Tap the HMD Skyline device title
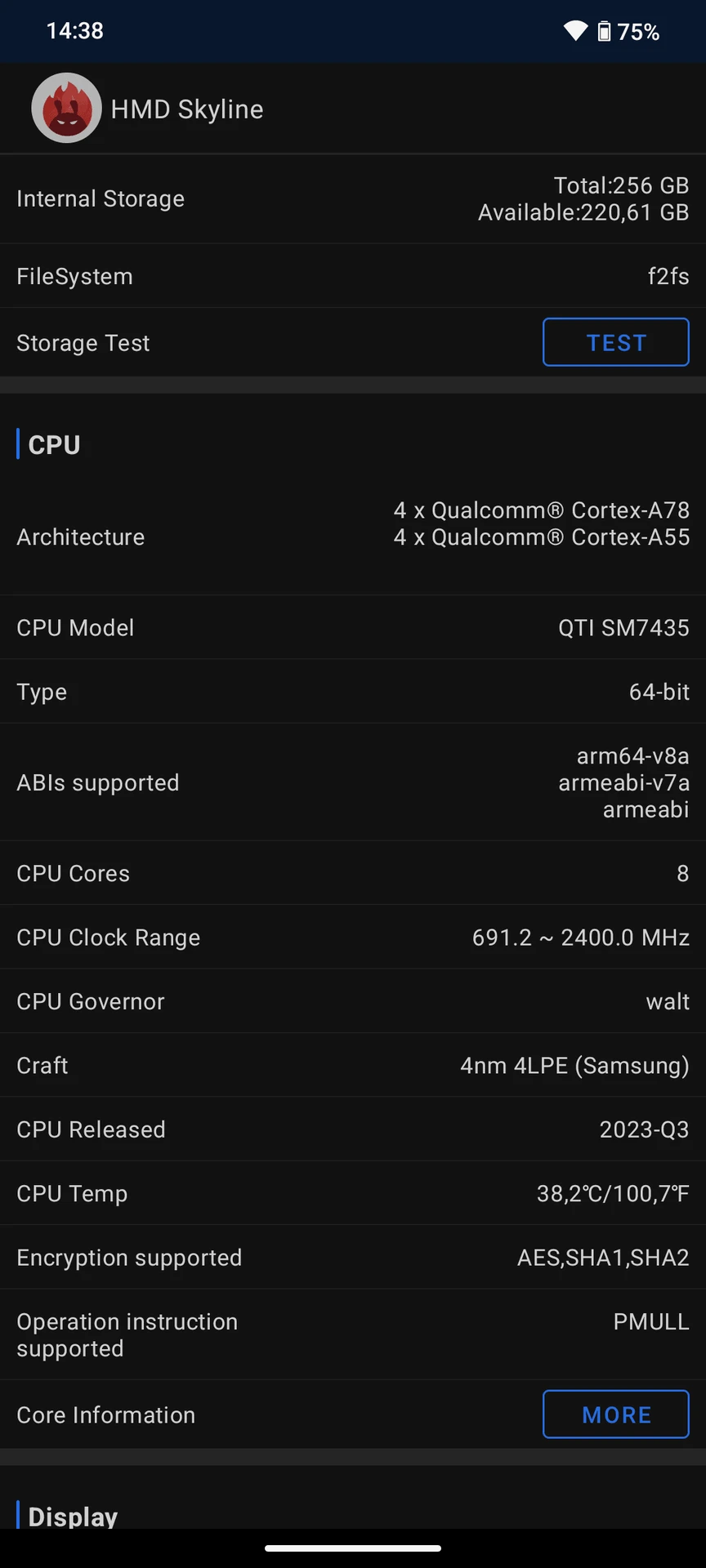Image resolution: width=706 pixels, height=1568 pixels. 187,109
